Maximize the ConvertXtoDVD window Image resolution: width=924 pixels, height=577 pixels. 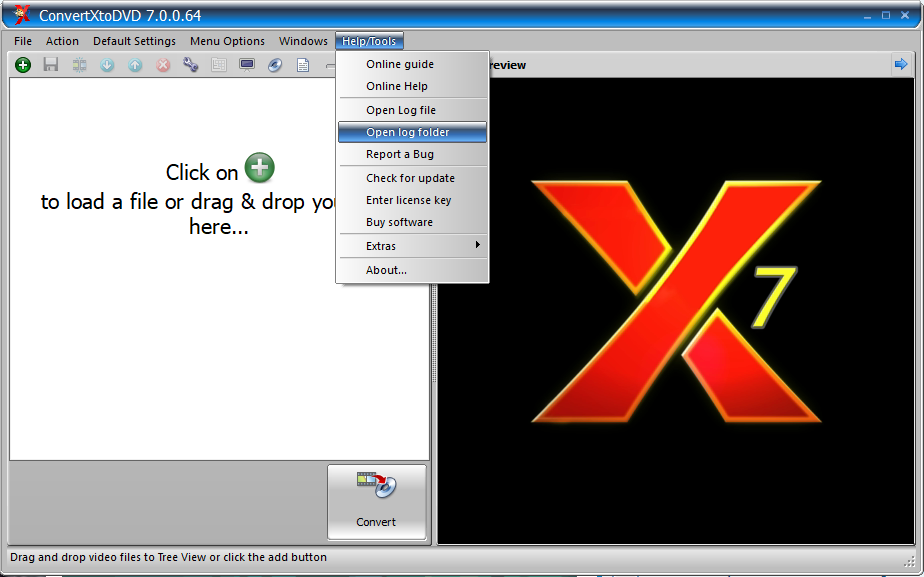click(886, 16)
